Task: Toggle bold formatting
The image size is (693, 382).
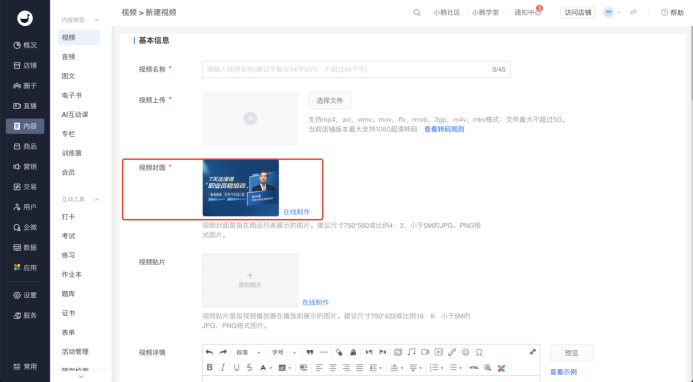Action: point(209,367)
